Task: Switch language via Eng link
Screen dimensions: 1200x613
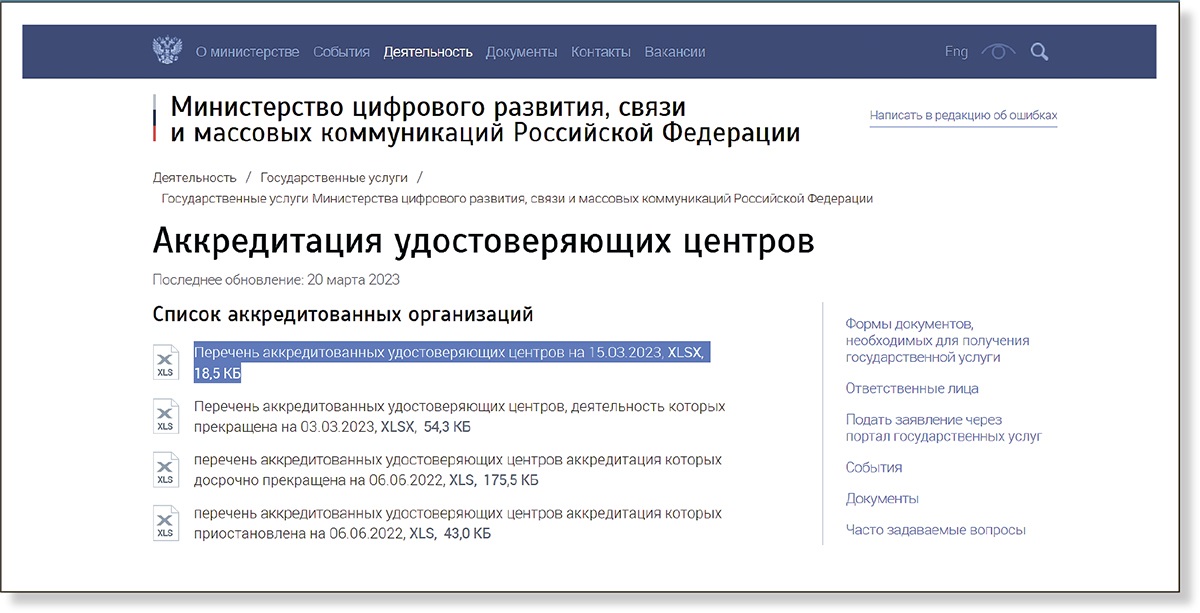Action: [956, 52]
